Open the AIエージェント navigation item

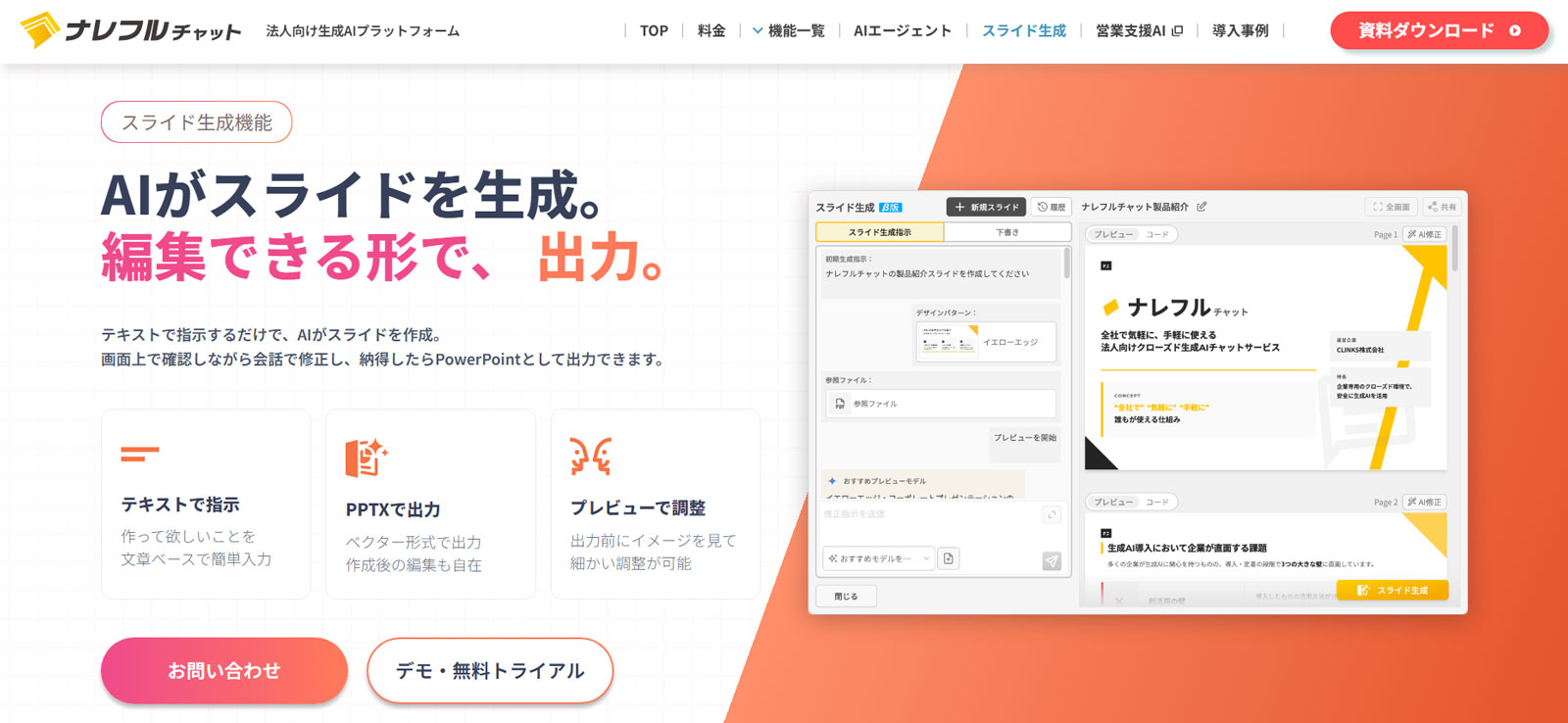click(903, 30)
